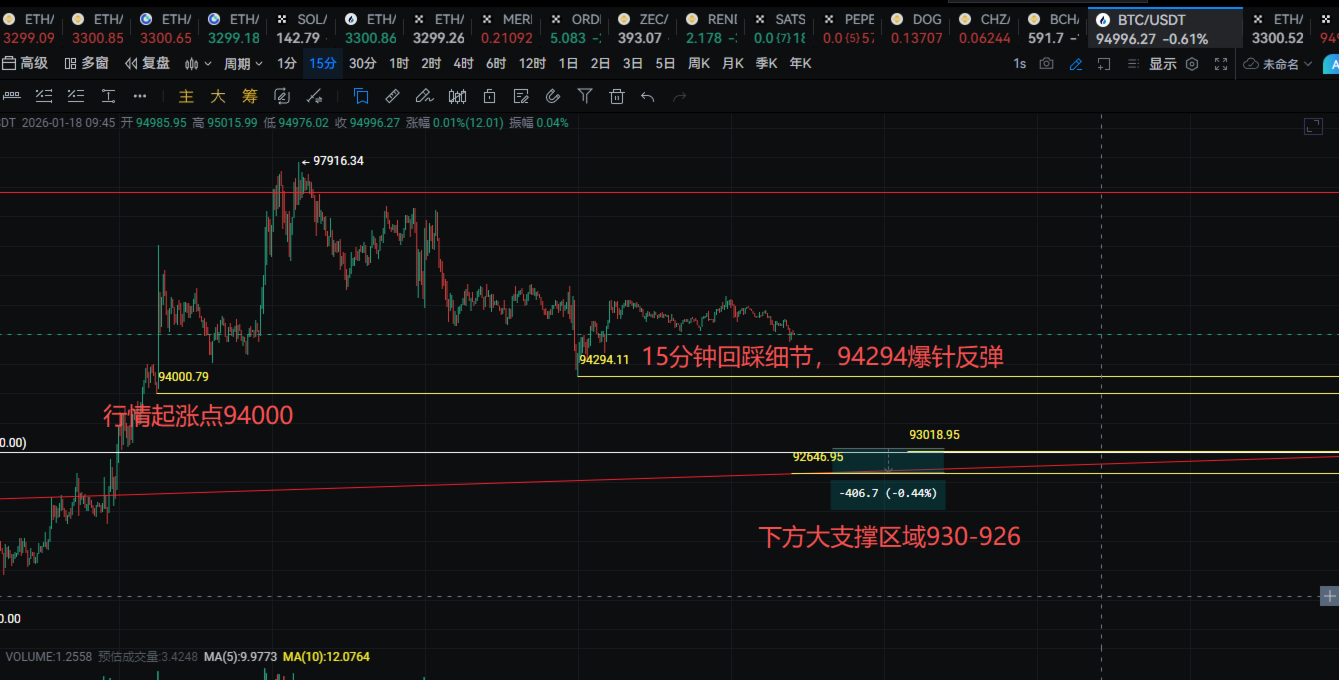Viewport: 1339px width, 680px height.
Task: Click the magnet snap icon
Action: (x=553, y=96)
